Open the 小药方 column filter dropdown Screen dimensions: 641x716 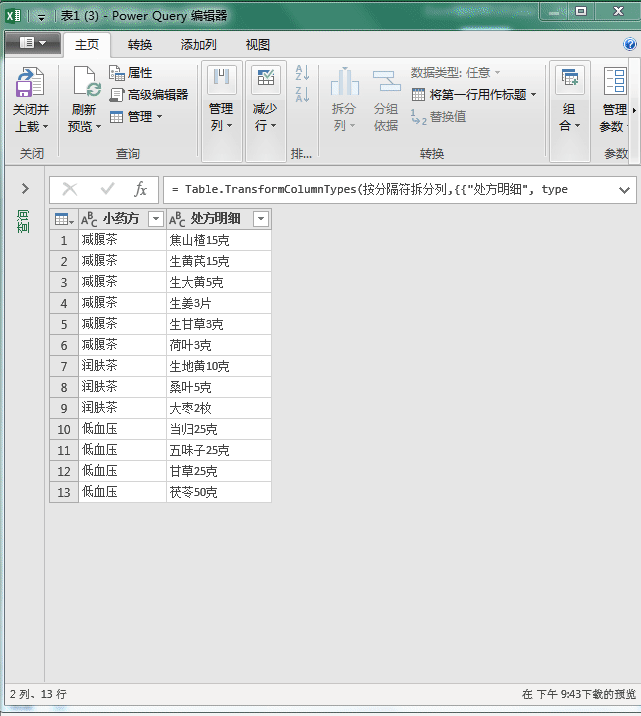(x=156, y=219)
